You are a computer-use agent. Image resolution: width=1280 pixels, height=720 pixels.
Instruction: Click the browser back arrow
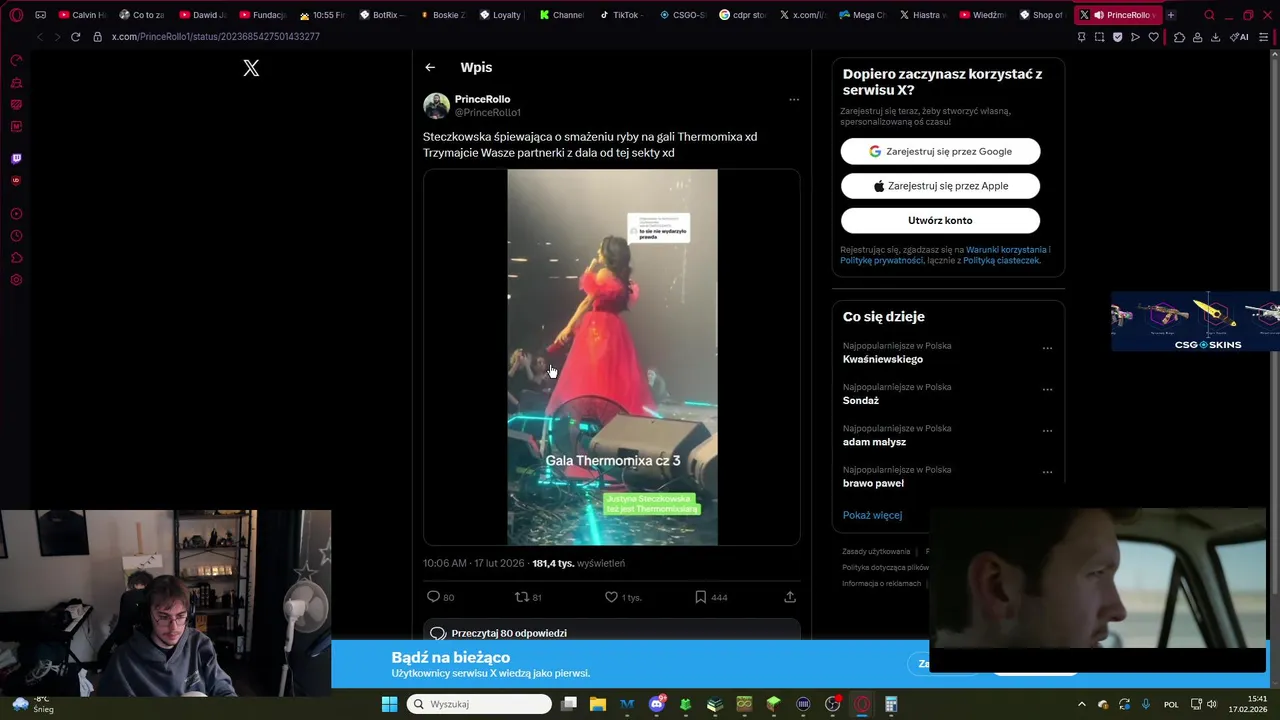pos(40,37)
